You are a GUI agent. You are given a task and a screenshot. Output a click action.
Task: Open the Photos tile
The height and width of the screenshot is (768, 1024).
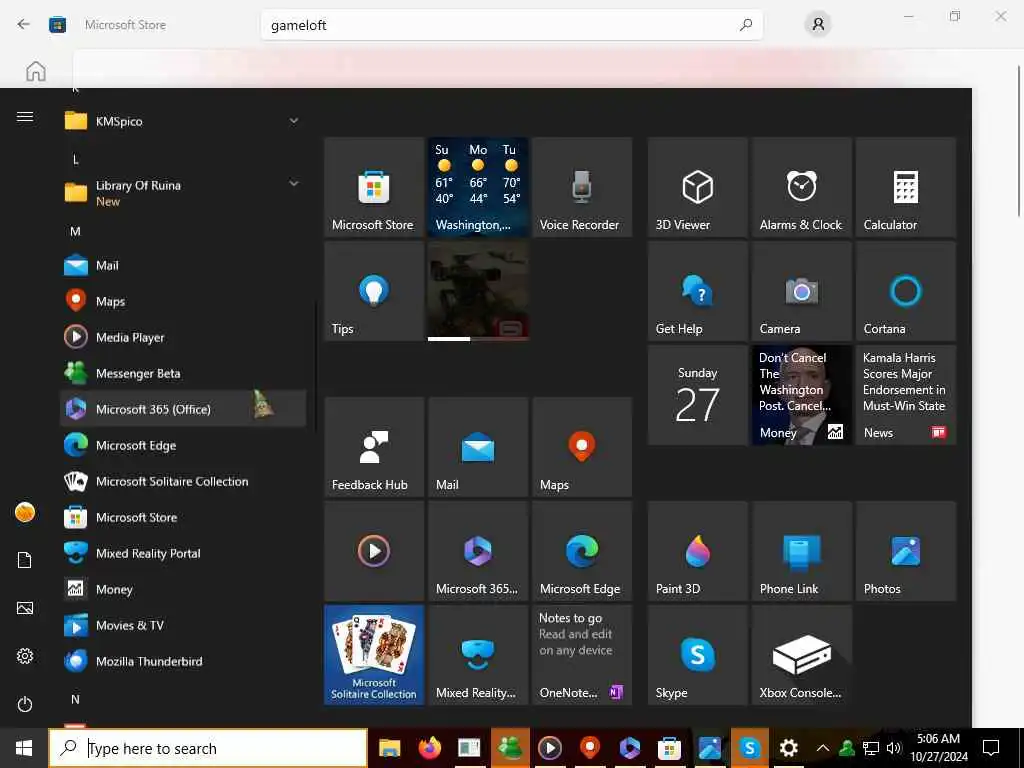[x=906, y=551]
